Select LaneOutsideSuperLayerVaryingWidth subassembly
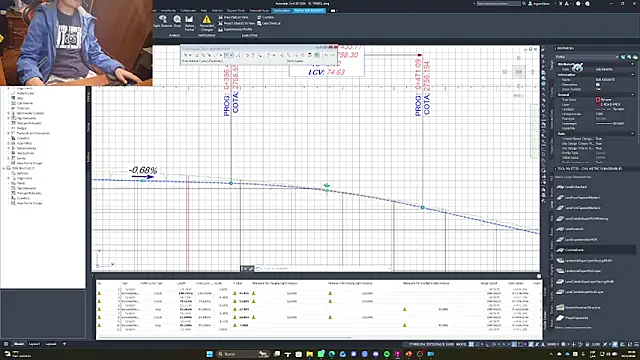Image resolution: width=640 pixels, height=360 pixels. pos(585,282)
